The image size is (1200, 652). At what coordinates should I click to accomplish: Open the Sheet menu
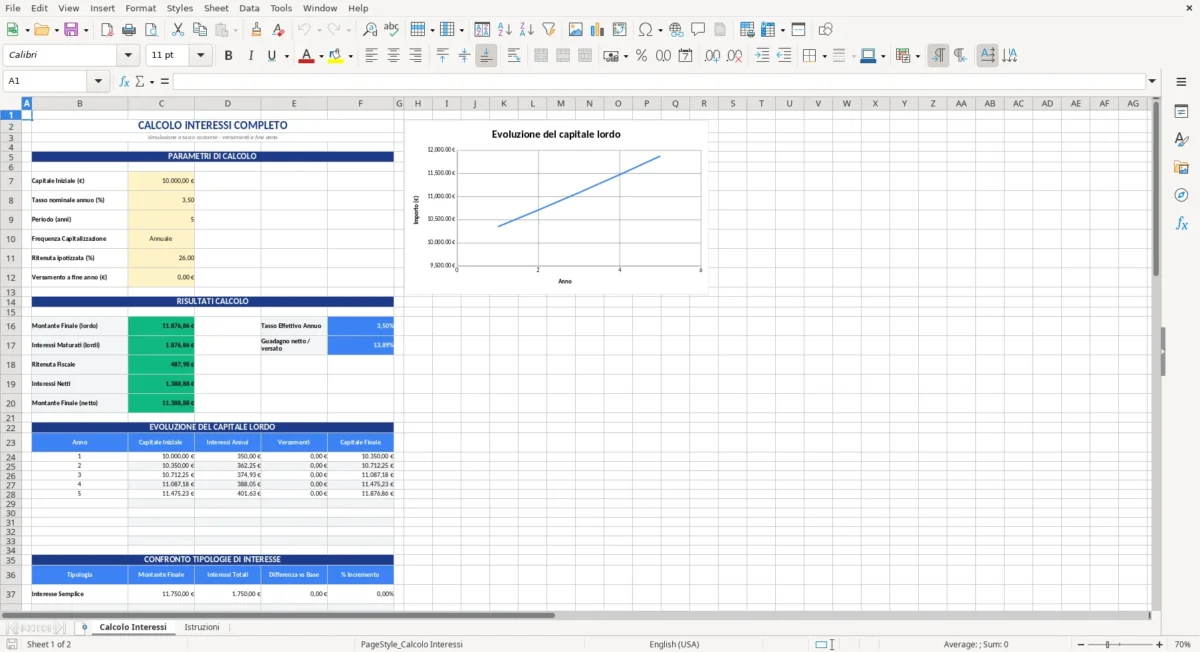click(216, 8)
